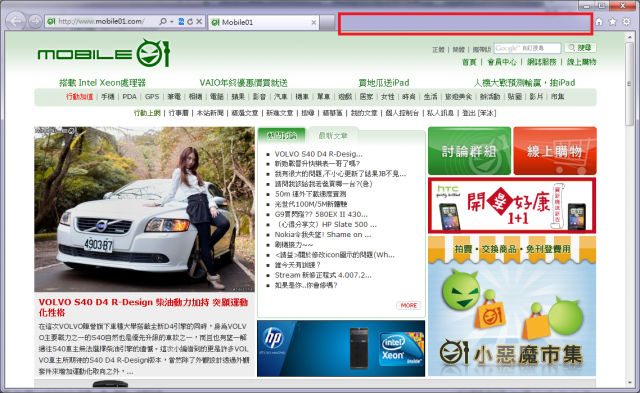Screen dimensions: 640x393
Task: Open the 私人訊息 private messages link
Action: point(440,113)
